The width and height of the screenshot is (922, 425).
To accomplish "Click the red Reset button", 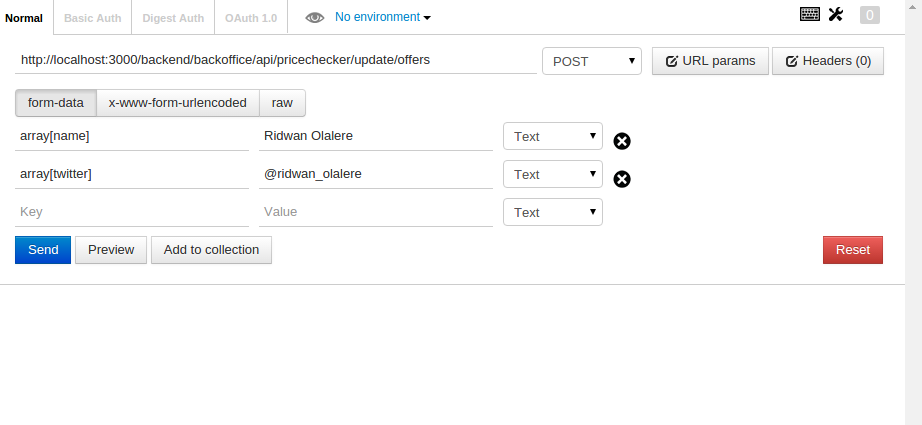I will pos(853,250).
